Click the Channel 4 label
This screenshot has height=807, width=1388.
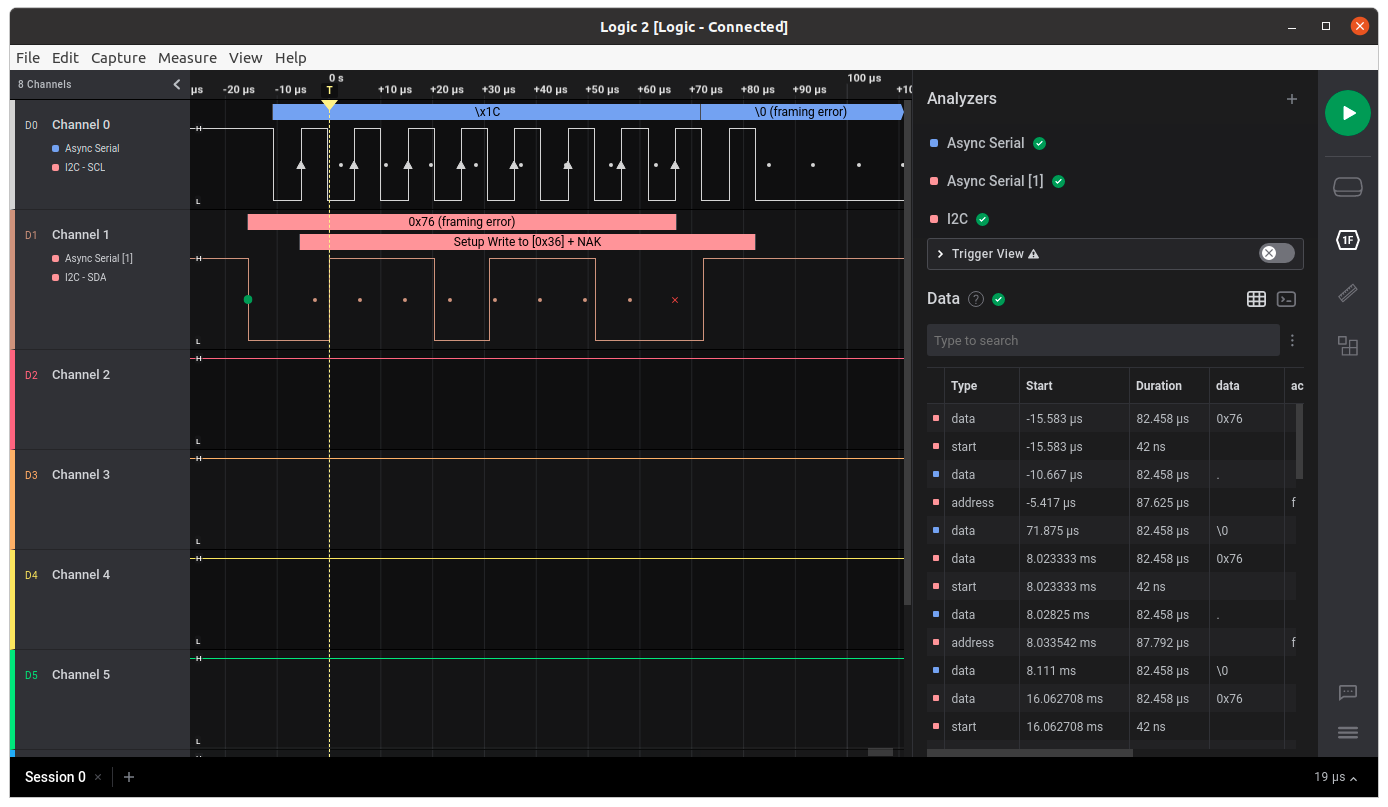(x=81, y=575)
